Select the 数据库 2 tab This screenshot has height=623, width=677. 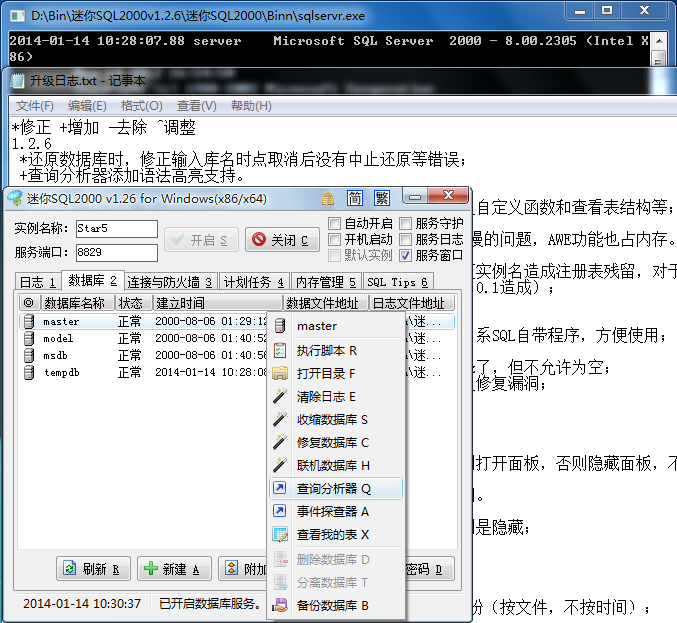[93, 281]
